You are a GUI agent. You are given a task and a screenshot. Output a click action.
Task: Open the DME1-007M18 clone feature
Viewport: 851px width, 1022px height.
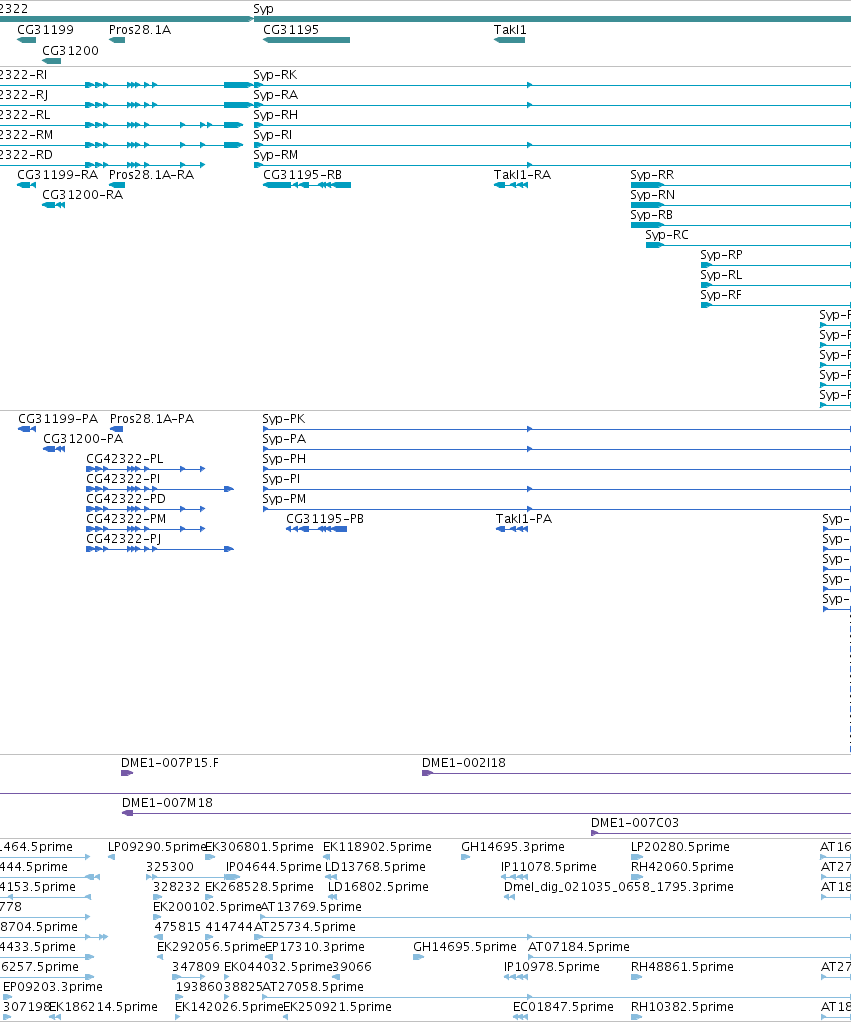click(486, 813)
